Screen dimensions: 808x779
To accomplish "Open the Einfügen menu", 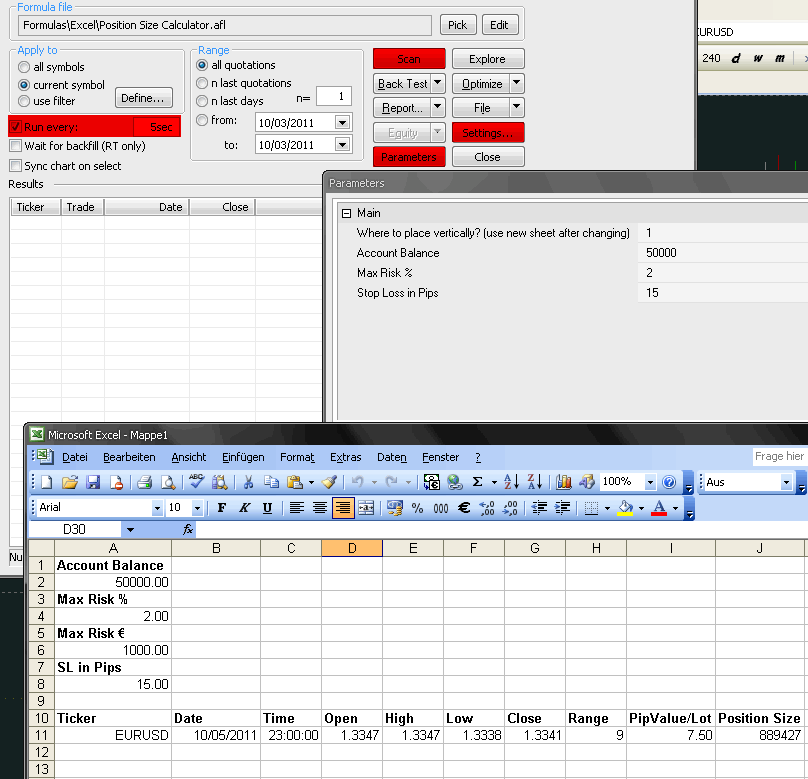I will point(243,457).
